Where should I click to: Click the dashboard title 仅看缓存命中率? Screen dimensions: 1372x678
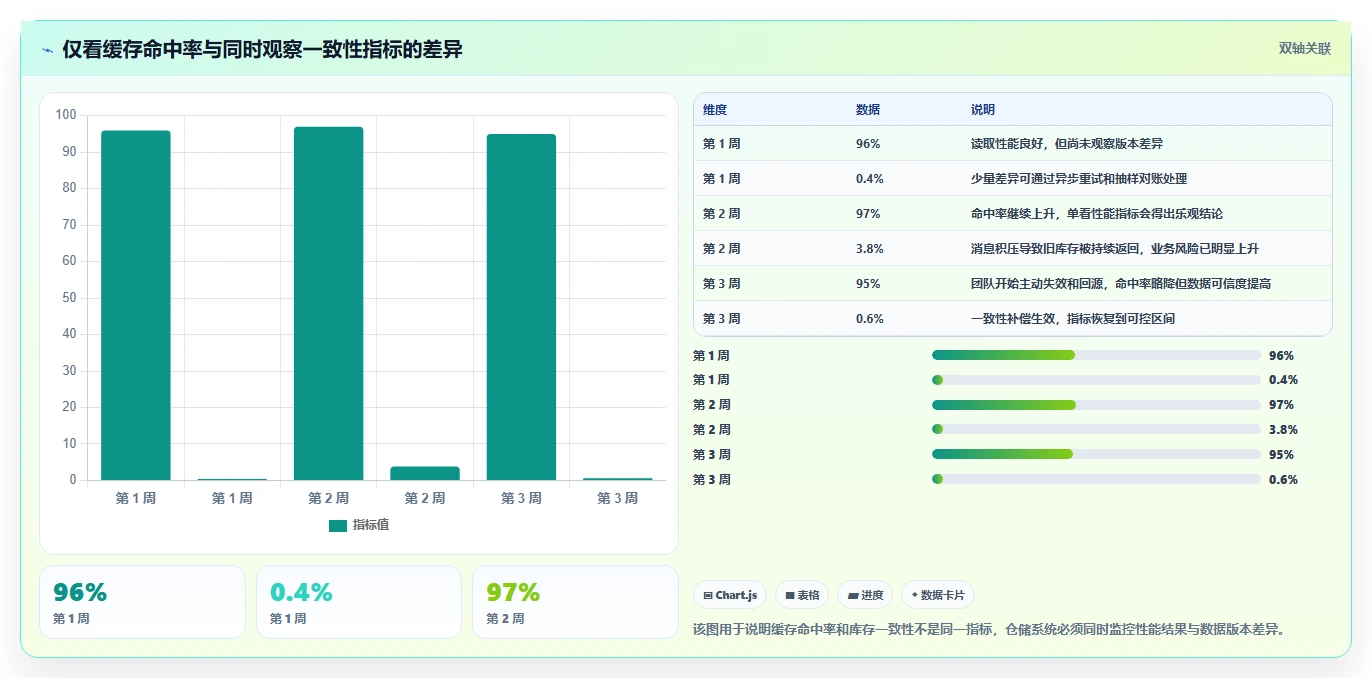[x=262, y=50]
